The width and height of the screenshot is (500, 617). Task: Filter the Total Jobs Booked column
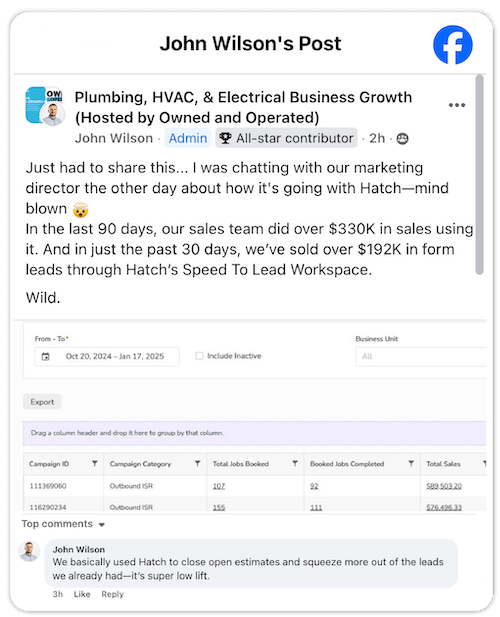click(295, 464)
